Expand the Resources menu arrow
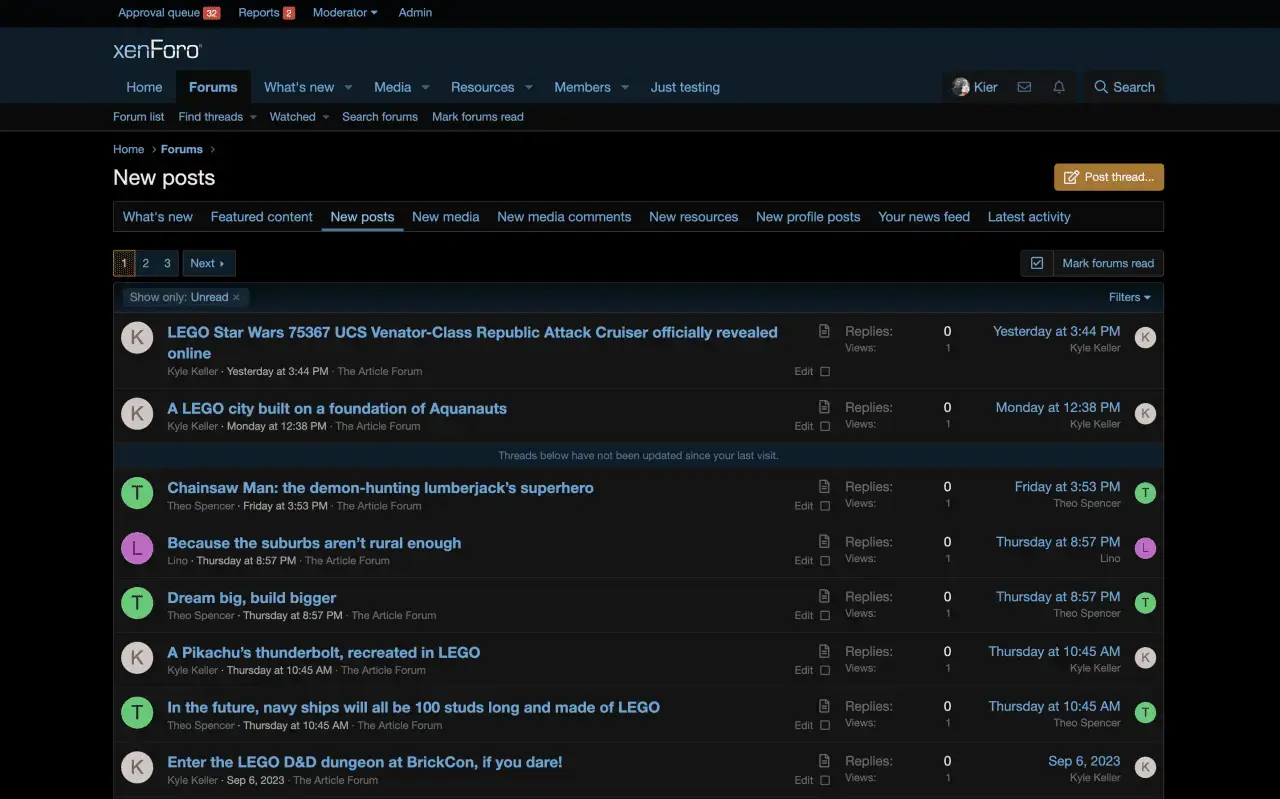This screenshot has width=1280, height=799. coord(528,87)
